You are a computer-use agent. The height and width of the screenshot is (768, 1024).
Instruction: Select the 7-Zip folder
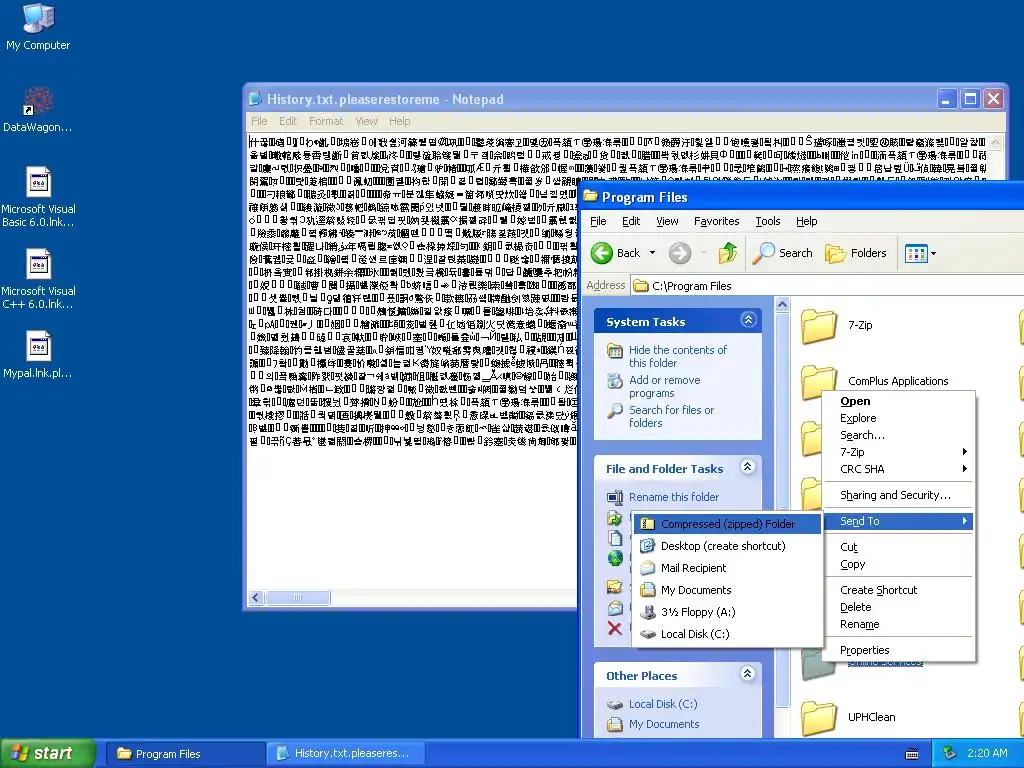point(837,325)
